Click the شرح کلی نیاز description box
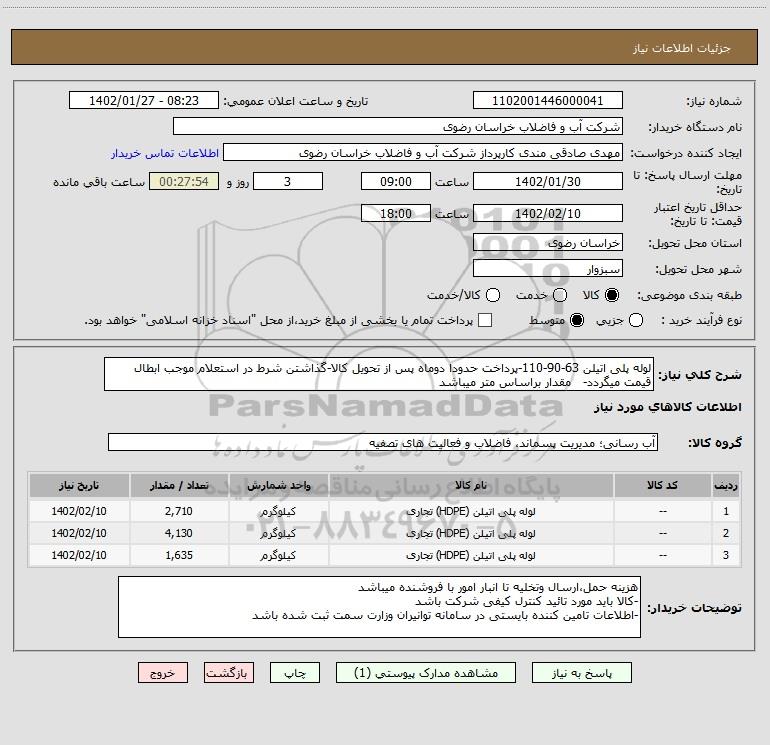 tap(379, 374)
